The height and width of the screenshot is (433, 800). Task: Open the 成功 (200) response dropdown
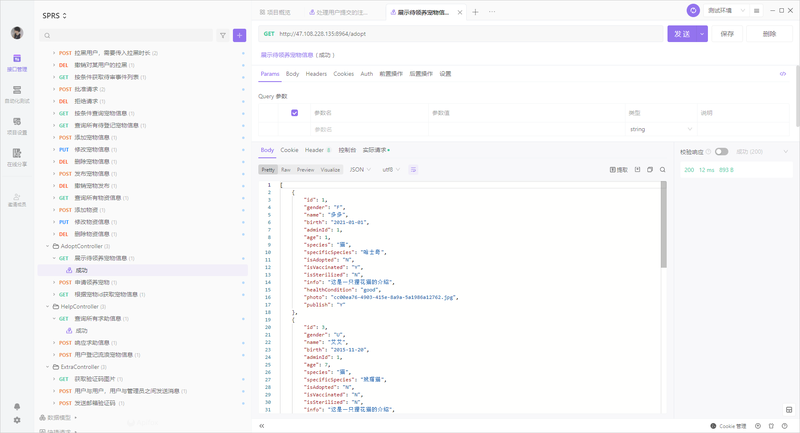(762, 151)
